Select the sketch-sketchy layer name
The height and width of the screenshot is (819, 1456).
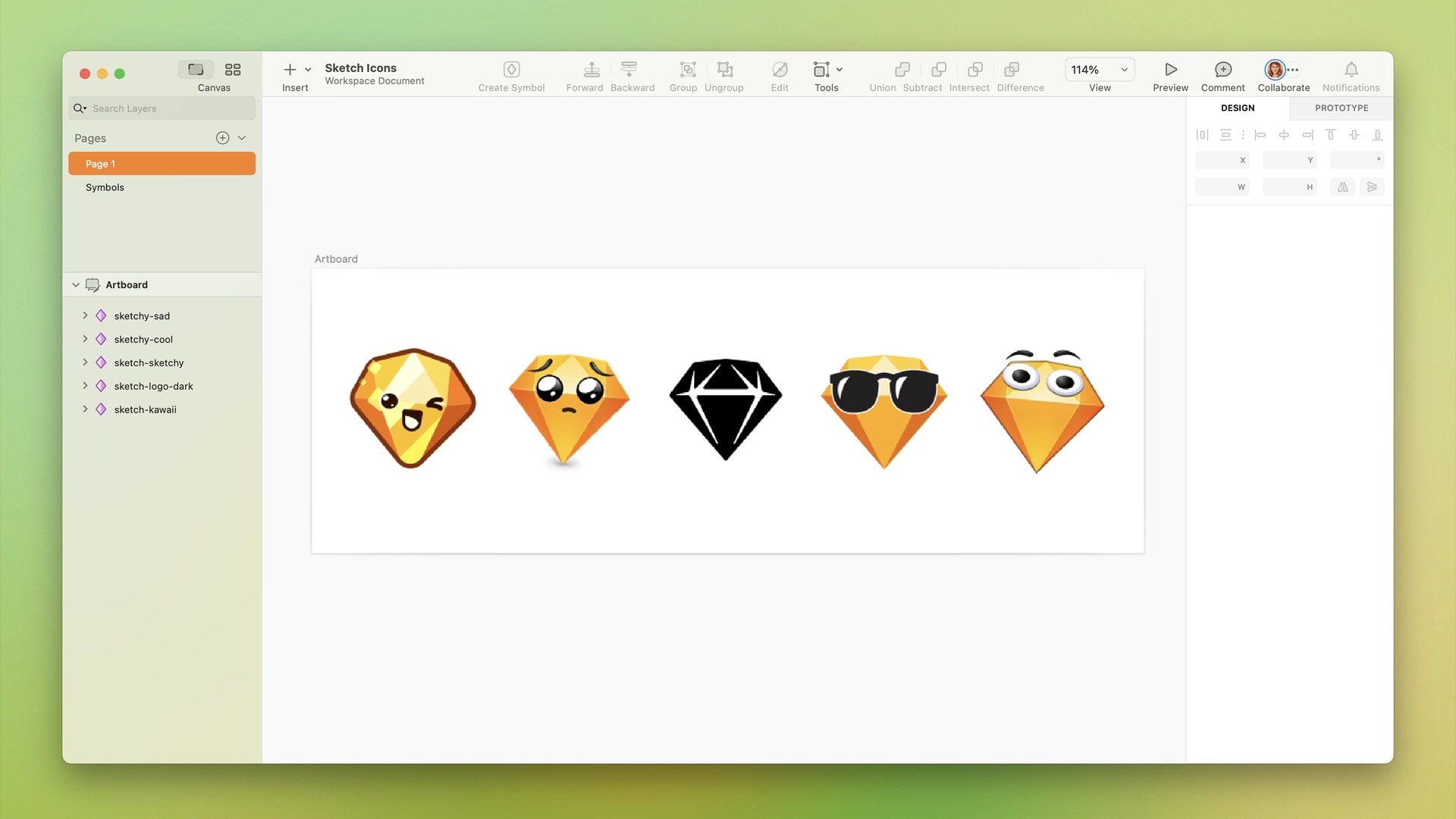pos(149,363)
